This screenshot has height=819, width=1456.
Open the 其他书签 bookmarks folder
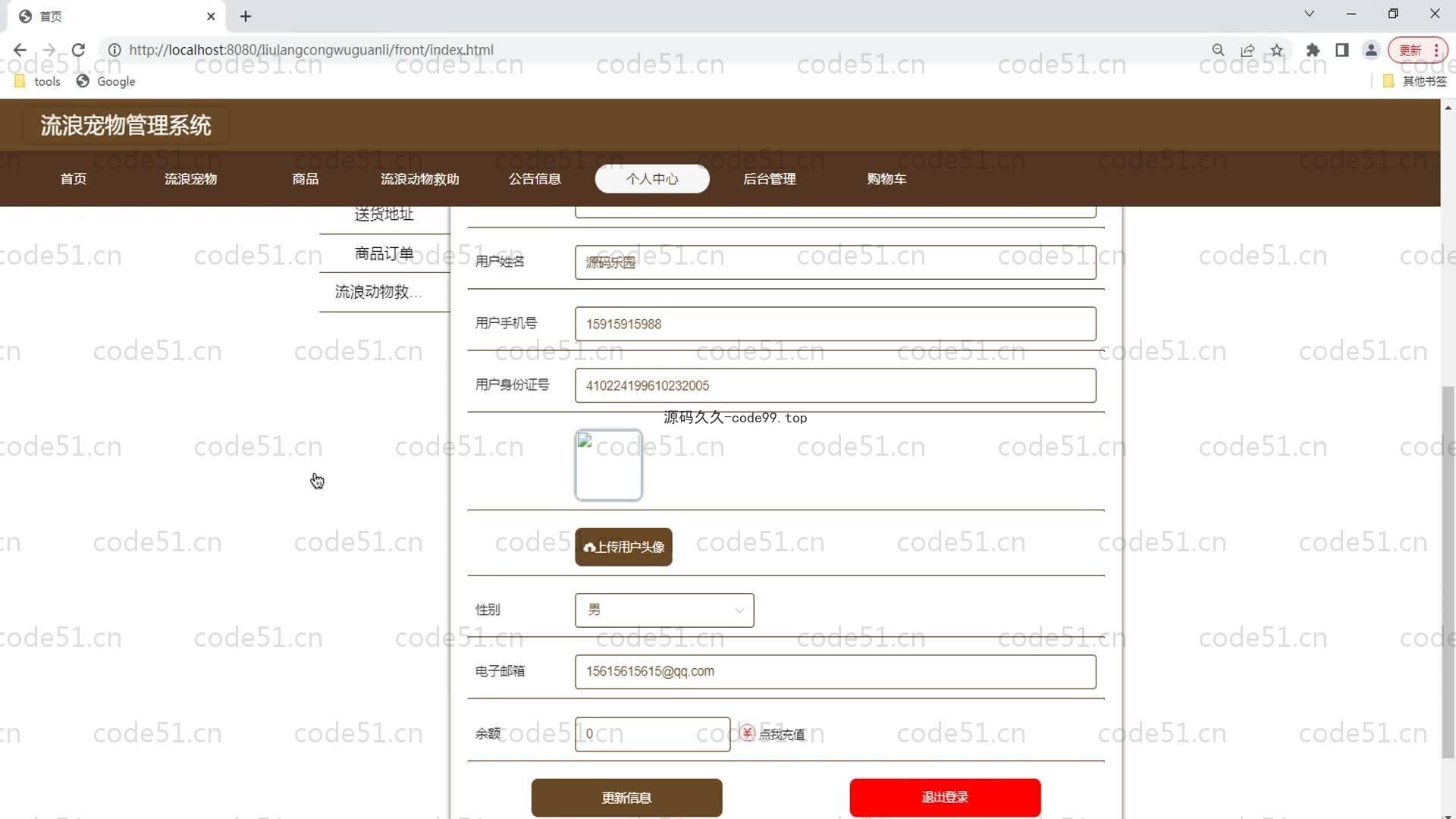[1414, 81]
